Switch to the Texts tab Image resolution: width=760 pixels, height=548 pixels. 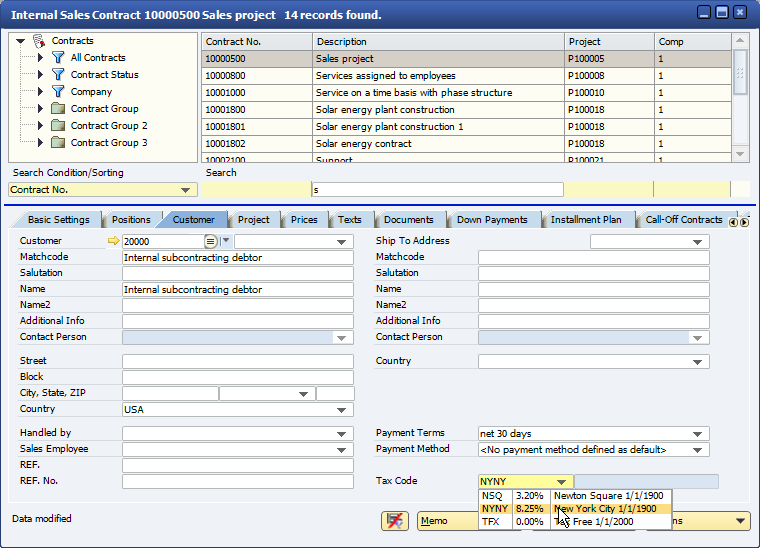coord(349,220)
